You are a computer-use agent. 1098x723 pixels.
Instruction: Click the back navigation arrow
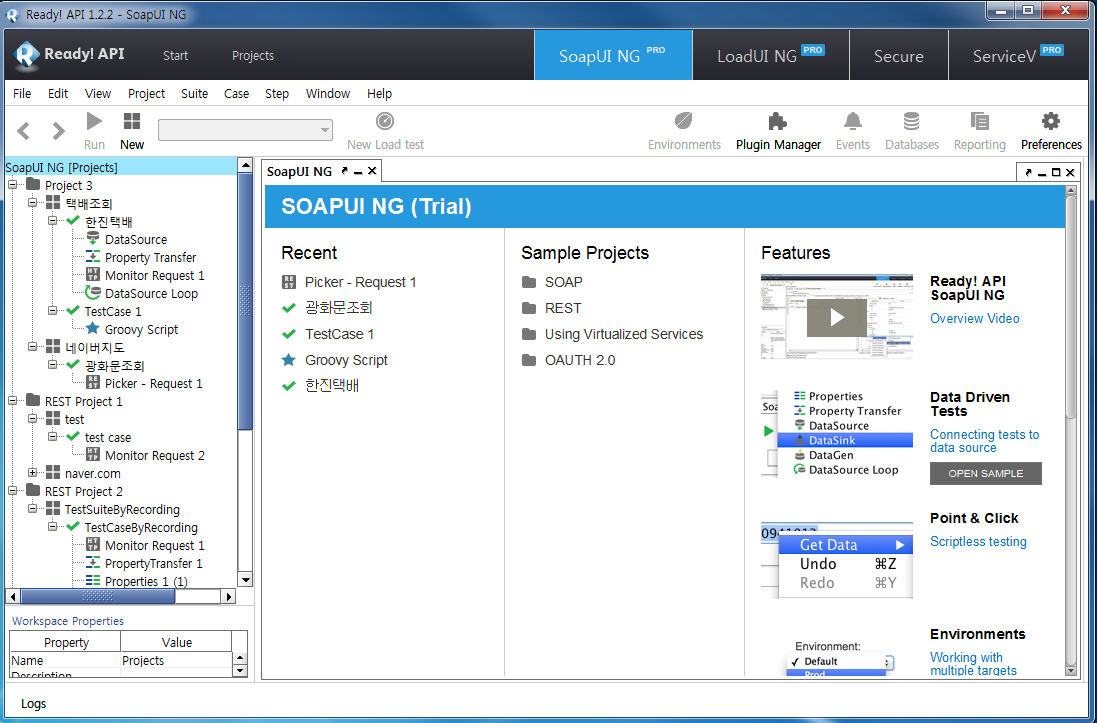point(24,131)
